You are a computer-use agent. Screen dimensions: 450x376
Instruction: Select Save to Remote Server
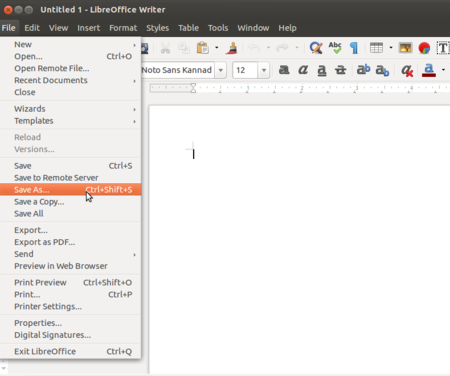tap(70, 178)
